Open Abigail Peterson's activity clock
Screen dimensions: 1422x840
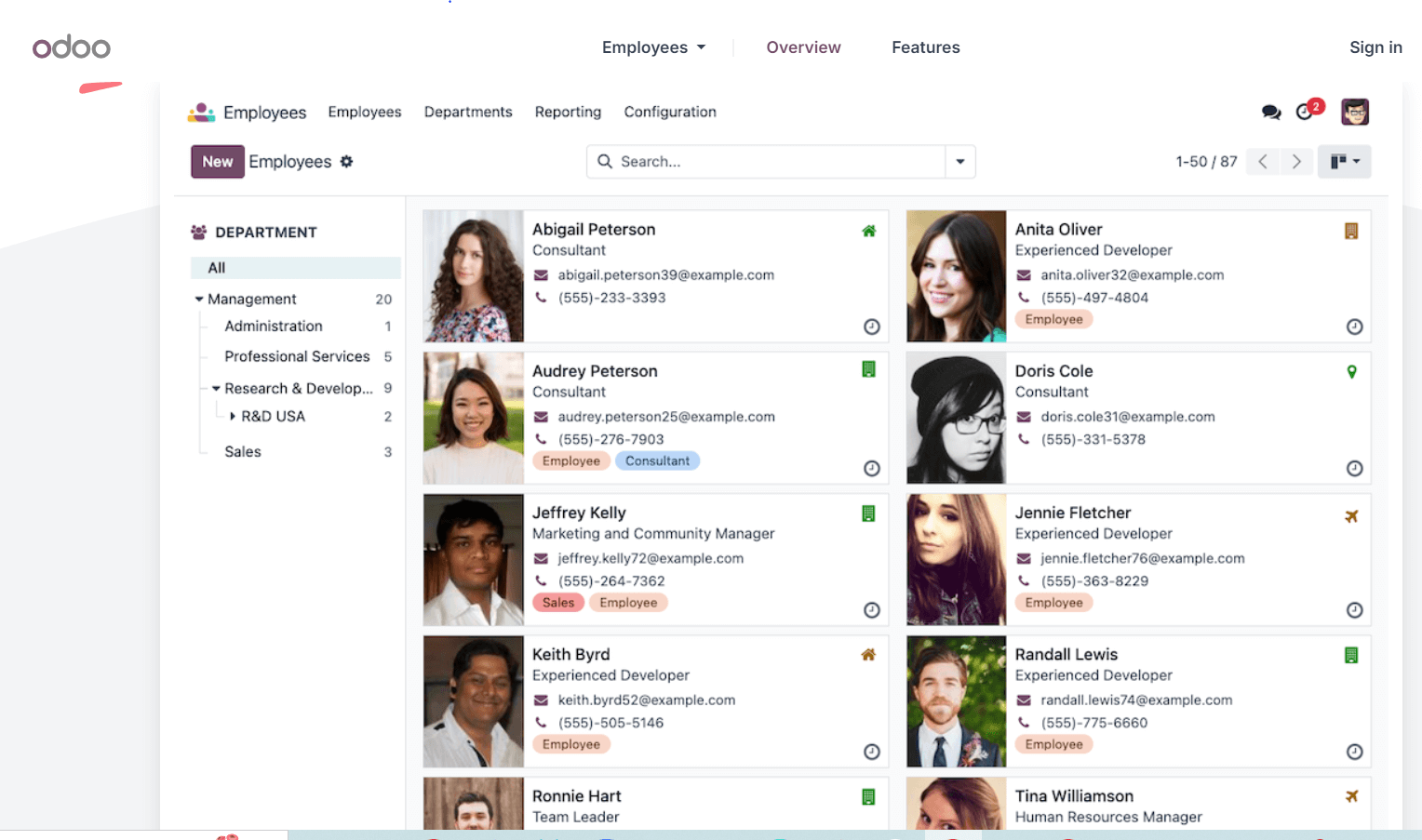[872, 327]
